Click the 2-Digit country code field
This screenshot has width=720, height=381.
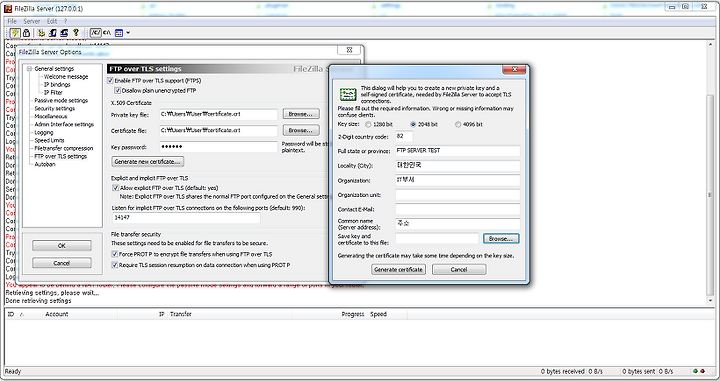(404, 136)
